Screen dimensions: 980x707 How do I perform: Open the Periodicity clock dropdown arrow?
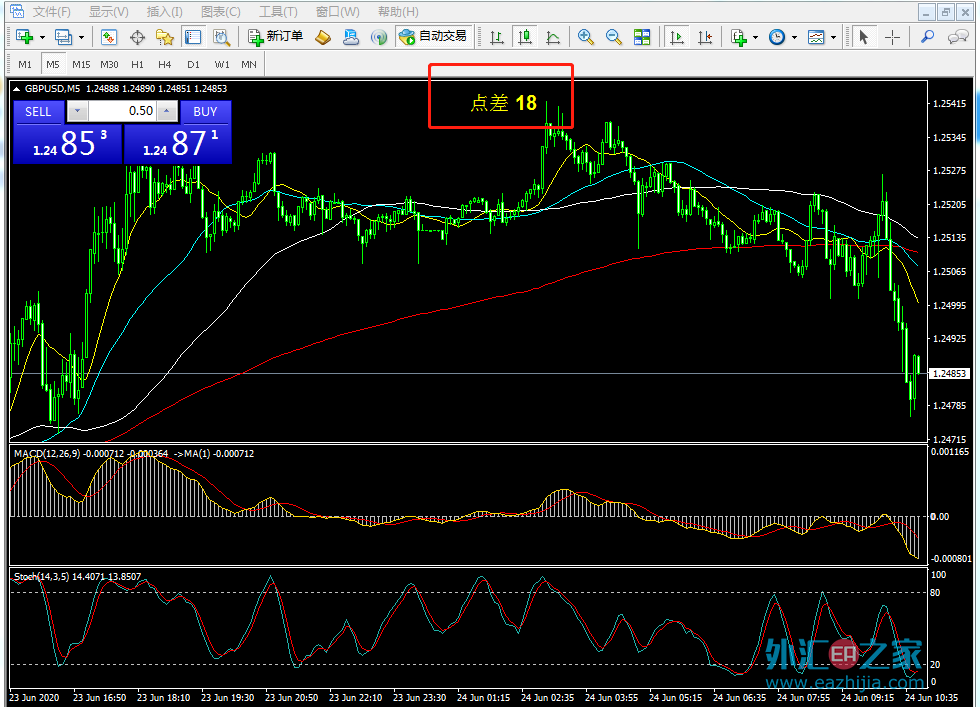[x=794, y=38]
